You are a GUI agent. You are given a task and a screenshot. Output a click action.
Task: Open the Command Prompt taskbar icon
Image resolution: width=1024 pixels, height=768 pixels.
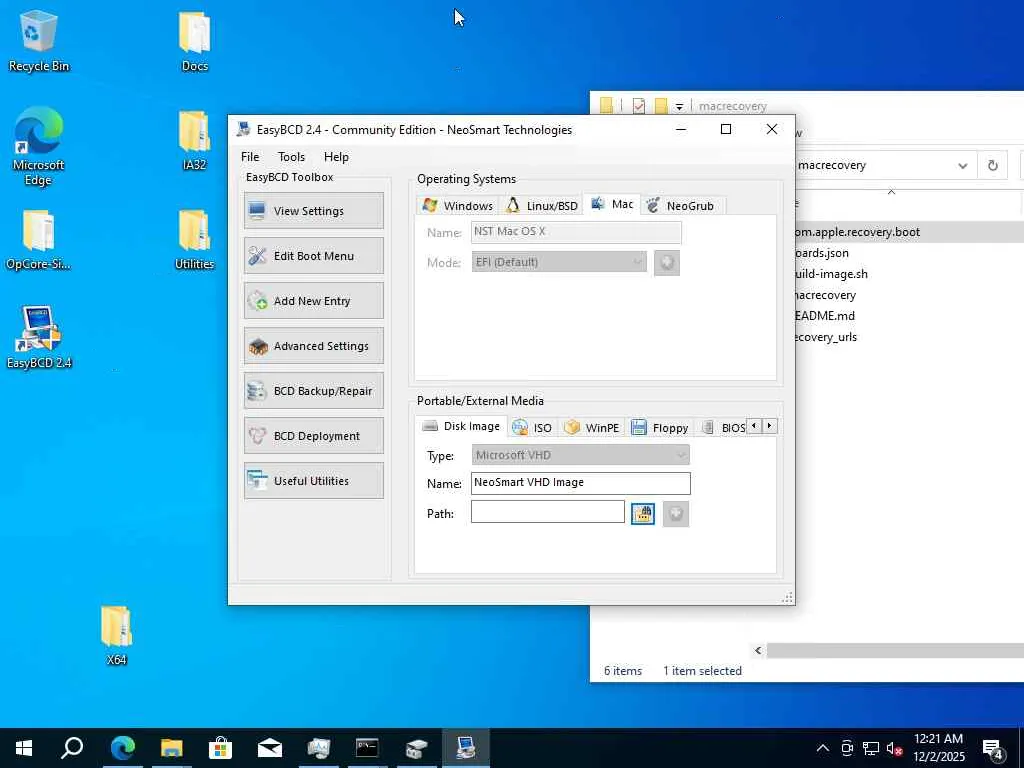(x=367, y=748)
